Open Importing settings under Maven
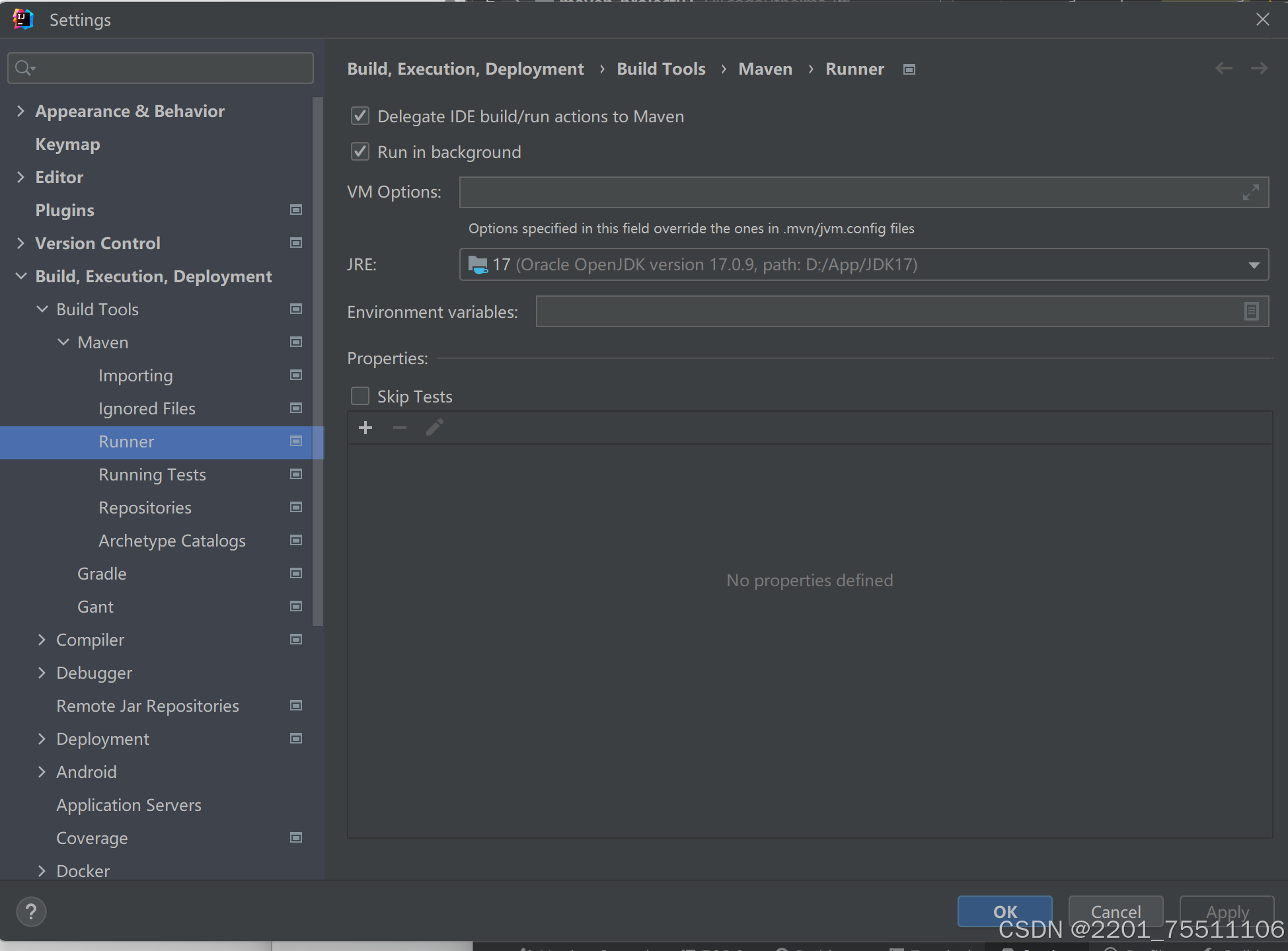The width and height of the screenshot is (1288, 951). coord(135,375)
